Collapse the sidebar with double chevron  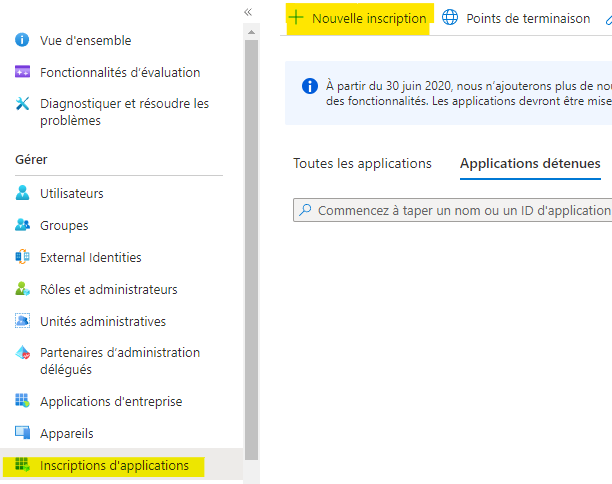pos(248,11)
